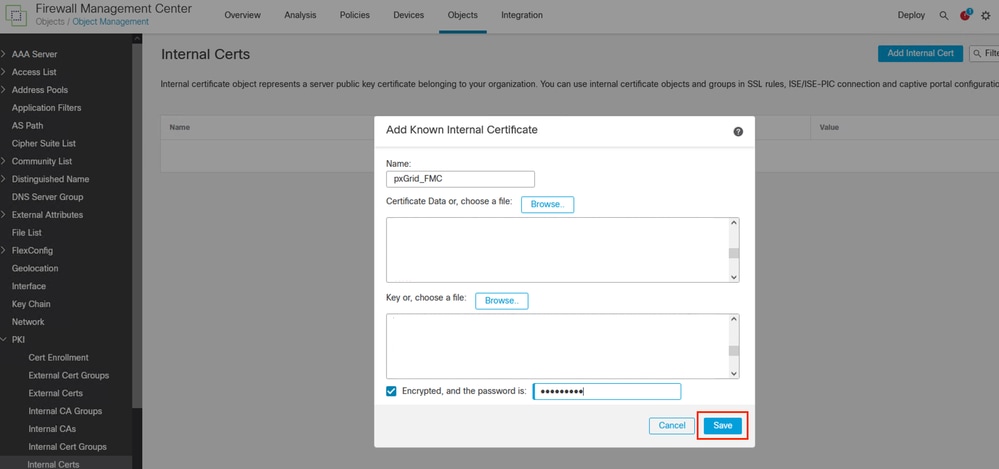Open the settings gear icon

(986, 15)
